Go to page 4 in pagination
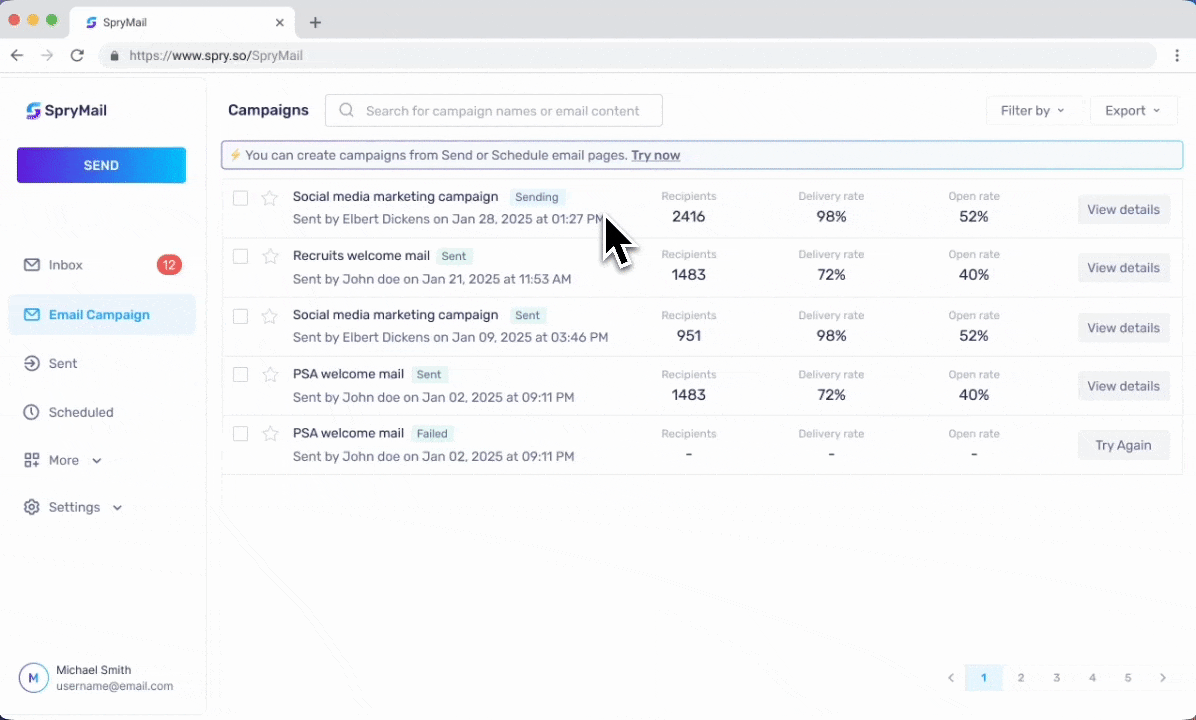 [x=1092, y=677]
